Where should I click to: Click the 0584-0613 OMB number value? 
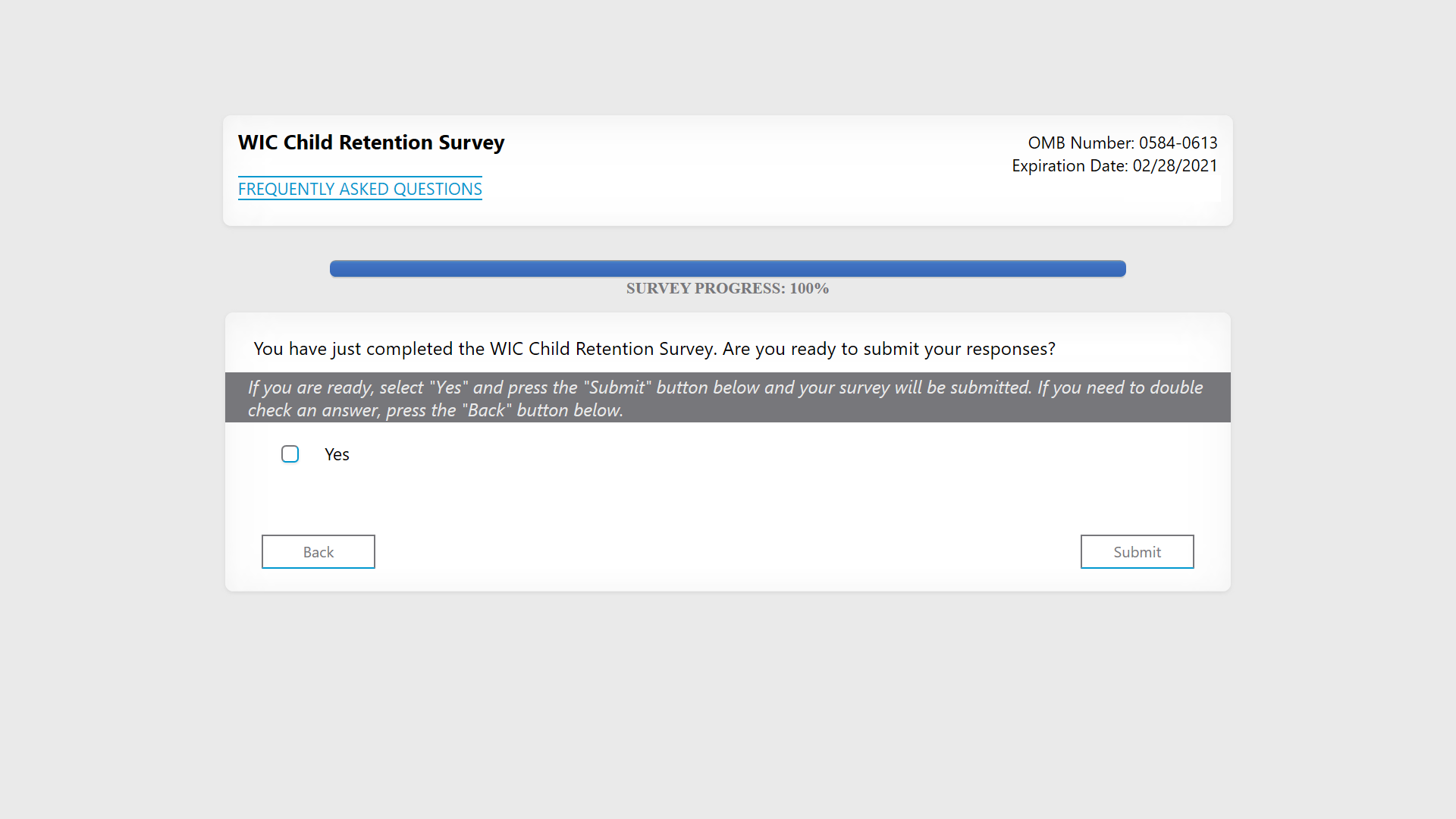coord(1178,143)
